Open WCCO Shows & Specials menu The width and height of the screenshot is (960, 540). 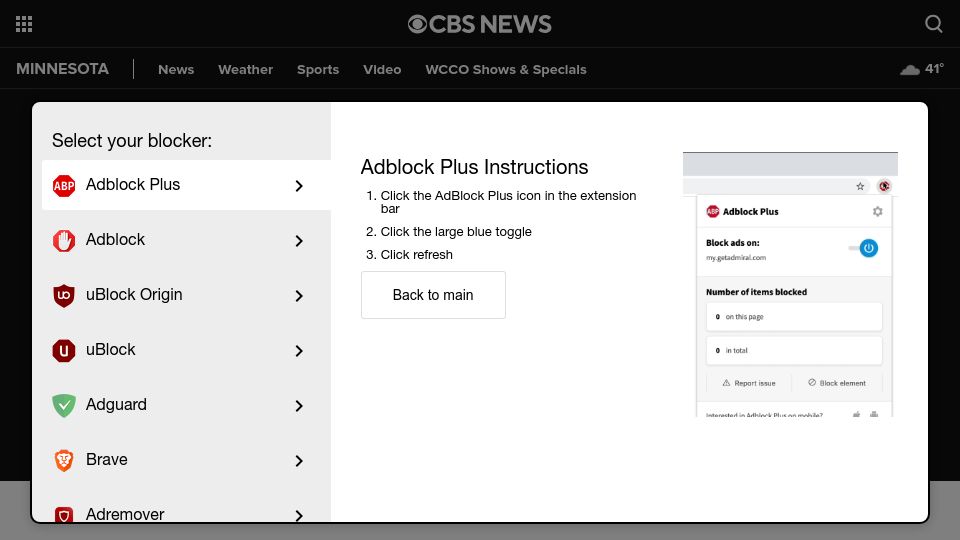tap(506, 69)
